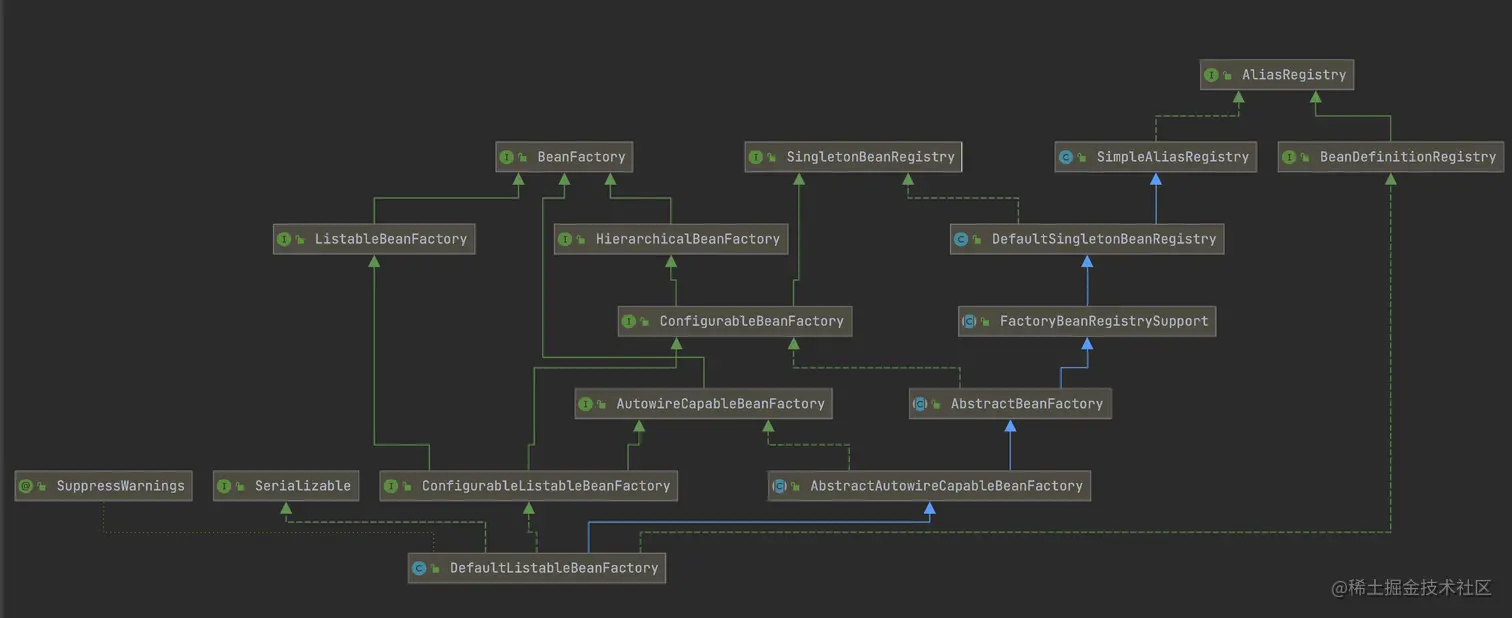
Task: Click the green lock icon beside BeanDefinitionRegistry
Action: (x=1306, y=158)
